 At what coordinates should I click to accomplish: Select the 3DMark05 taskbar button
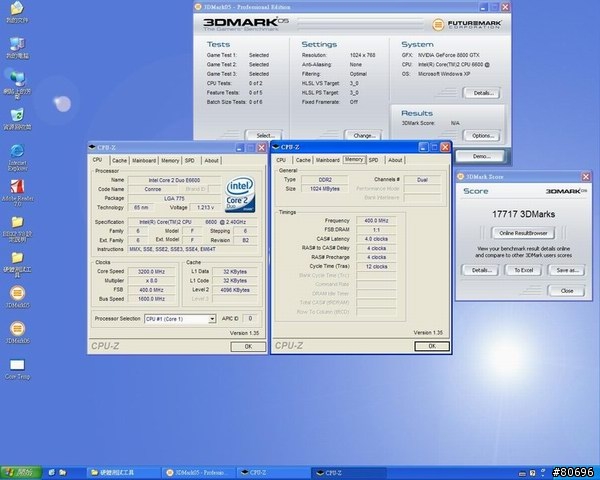pos(199,473)
